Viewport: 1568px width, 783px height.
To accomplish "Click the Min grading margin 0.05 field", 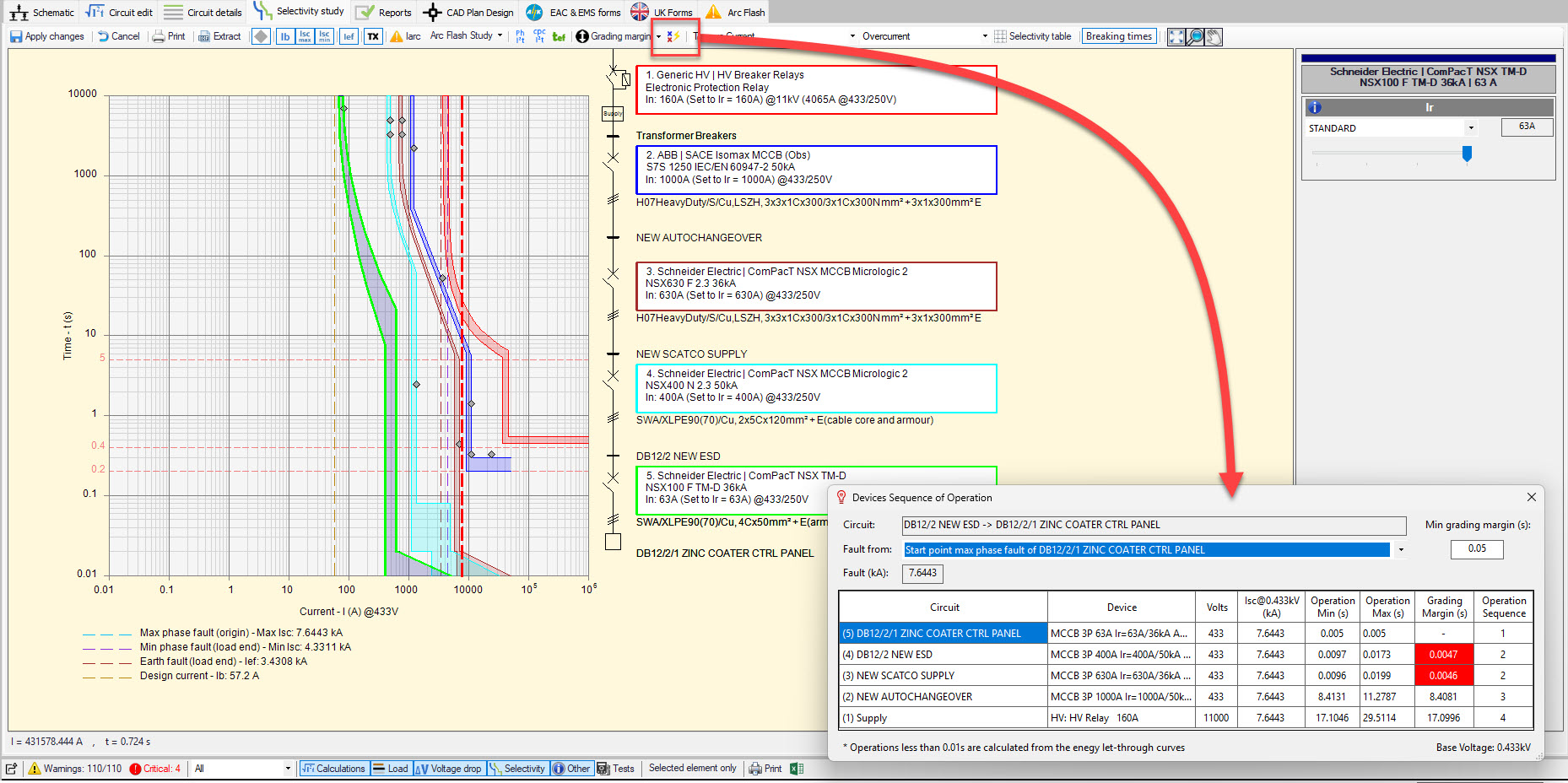I will coord(1477,548).
